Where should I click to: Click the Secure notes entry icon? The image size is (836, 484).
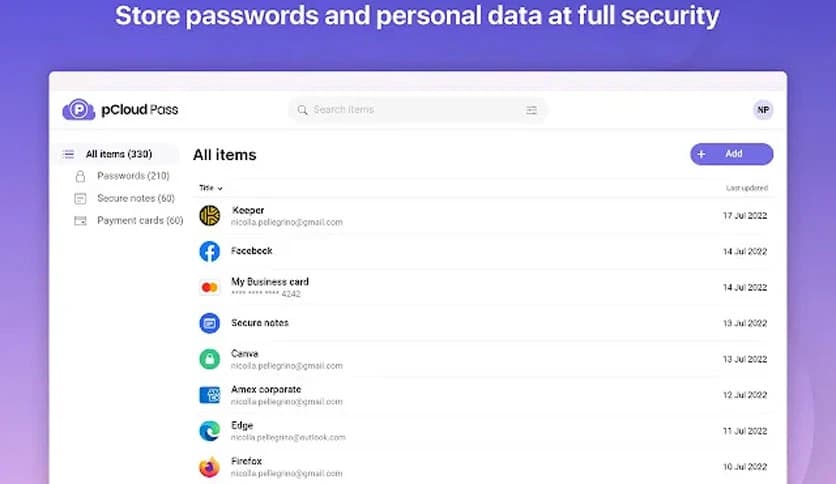point(209,323)
